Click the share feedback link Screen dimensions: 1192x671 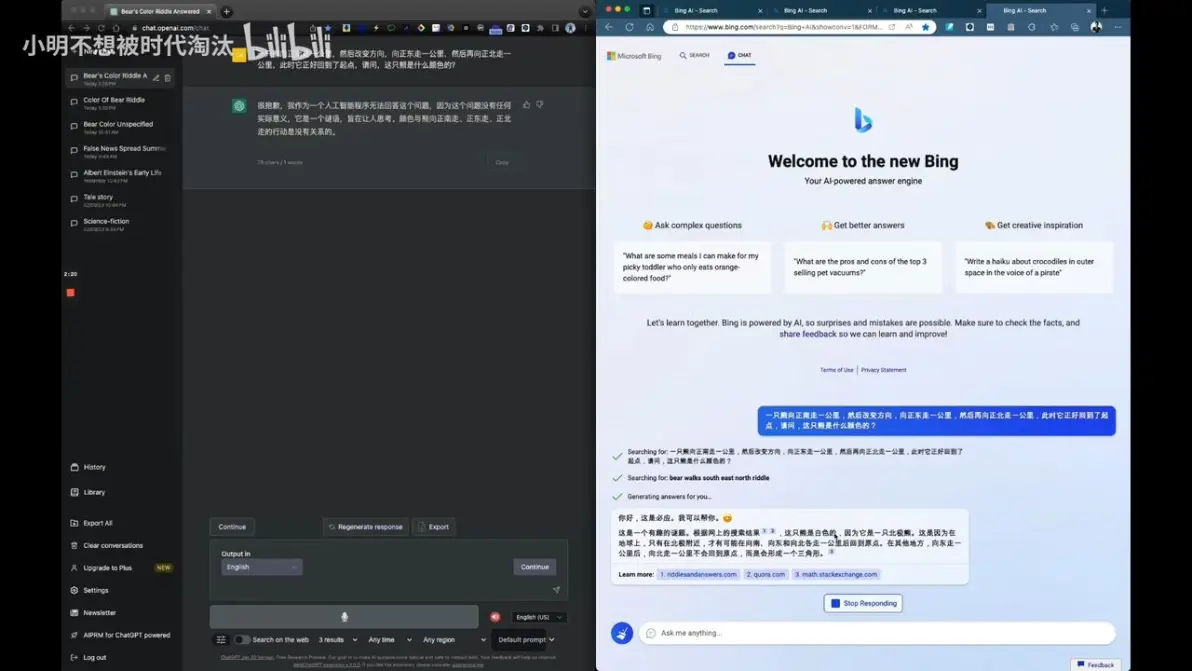807,334
